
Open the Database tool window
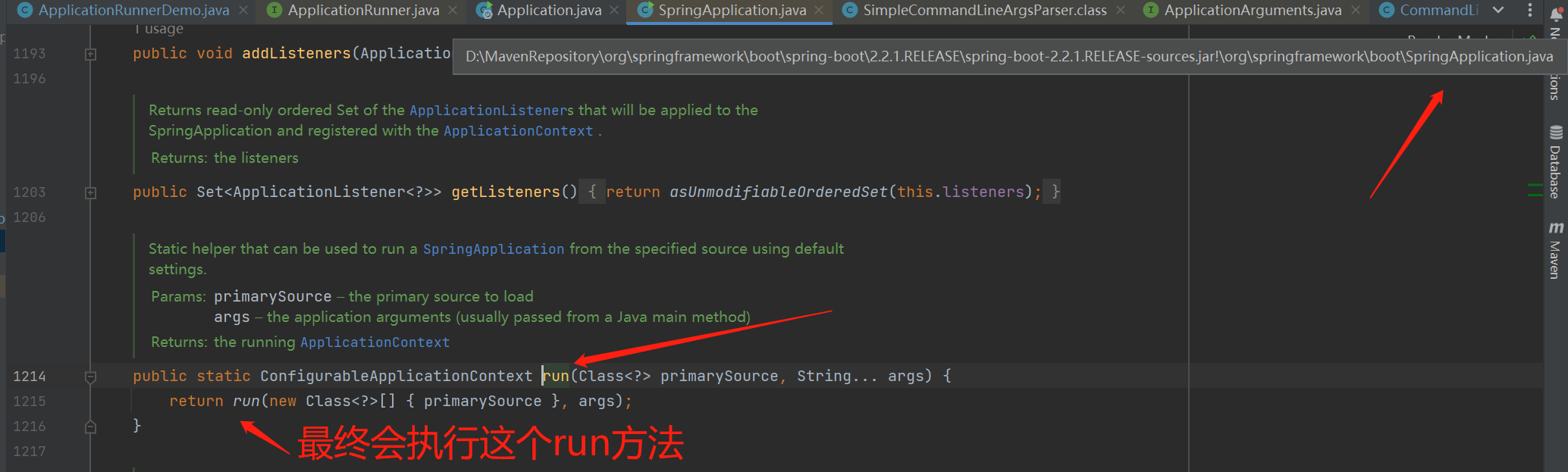(x=1556, y=161)
